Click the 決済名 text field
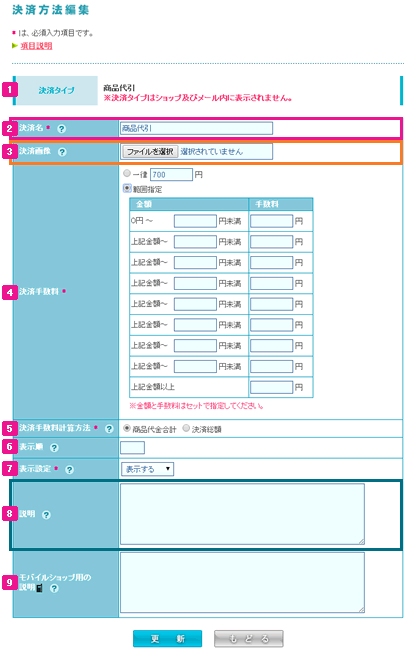Viewport: 405px width, 656px height. 196,128
